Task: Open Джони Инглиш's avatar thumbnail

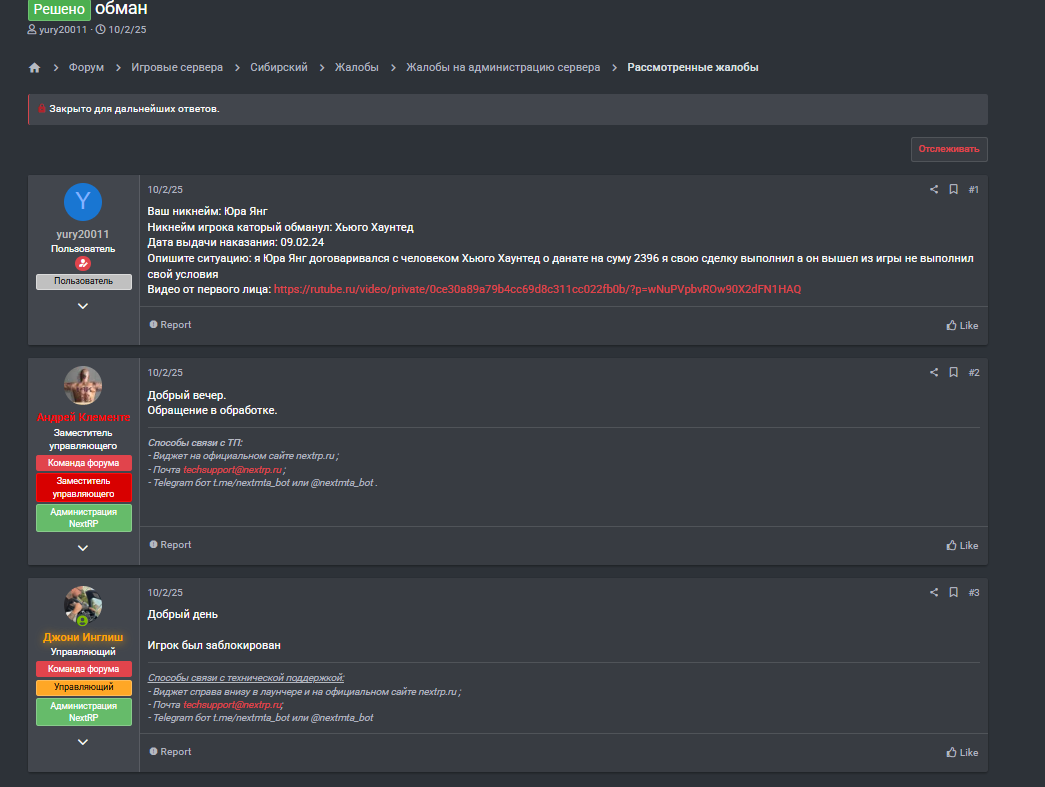Action: [x=83, y=605]
